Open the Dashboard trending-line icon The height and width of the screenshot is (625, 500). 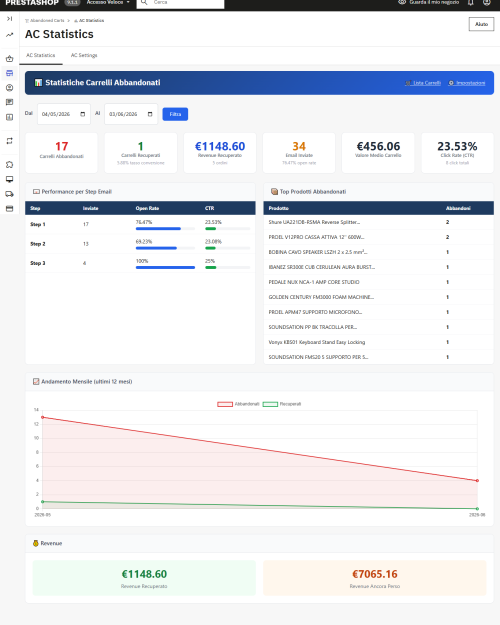[x=10, y=35]
